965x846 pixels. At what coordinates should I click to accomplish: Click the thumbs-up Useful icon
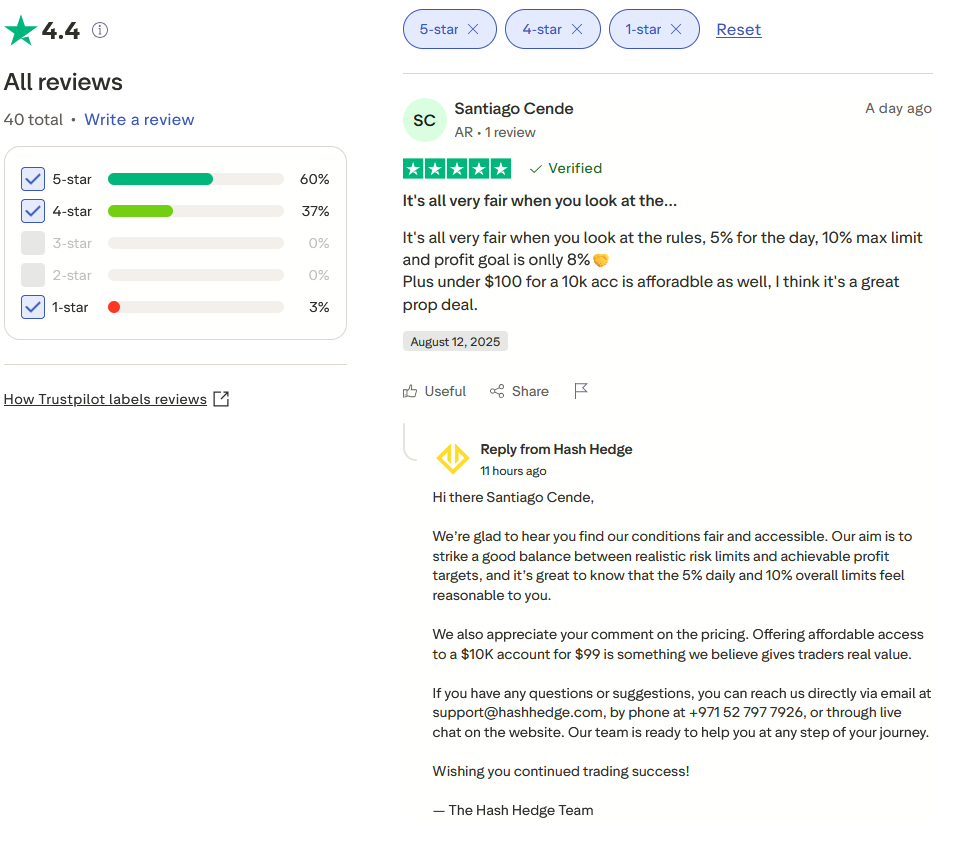pyautogui.click(x=410, y=391)
